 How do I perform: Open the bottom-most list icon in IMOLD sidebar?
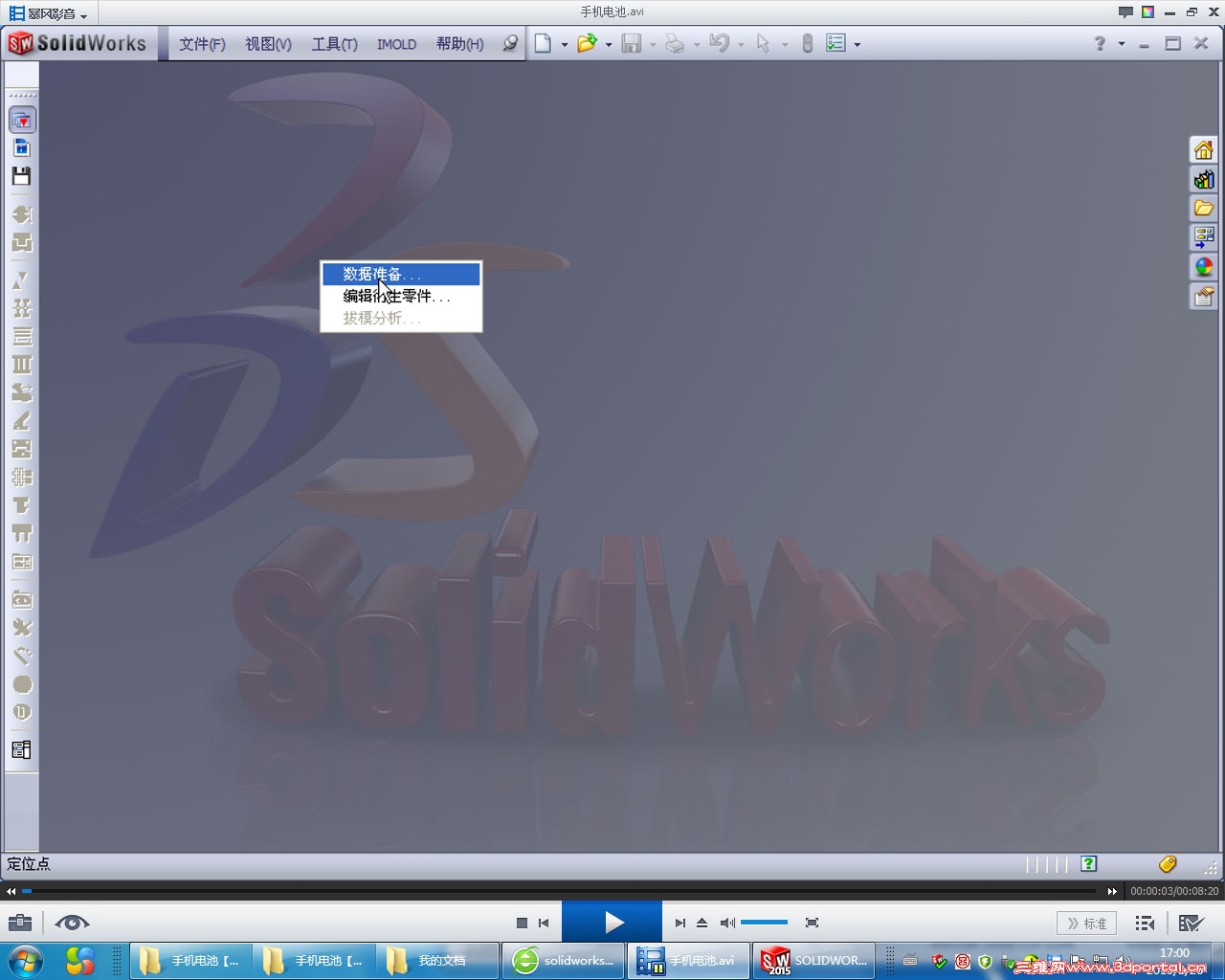click(x=22, y=749)
